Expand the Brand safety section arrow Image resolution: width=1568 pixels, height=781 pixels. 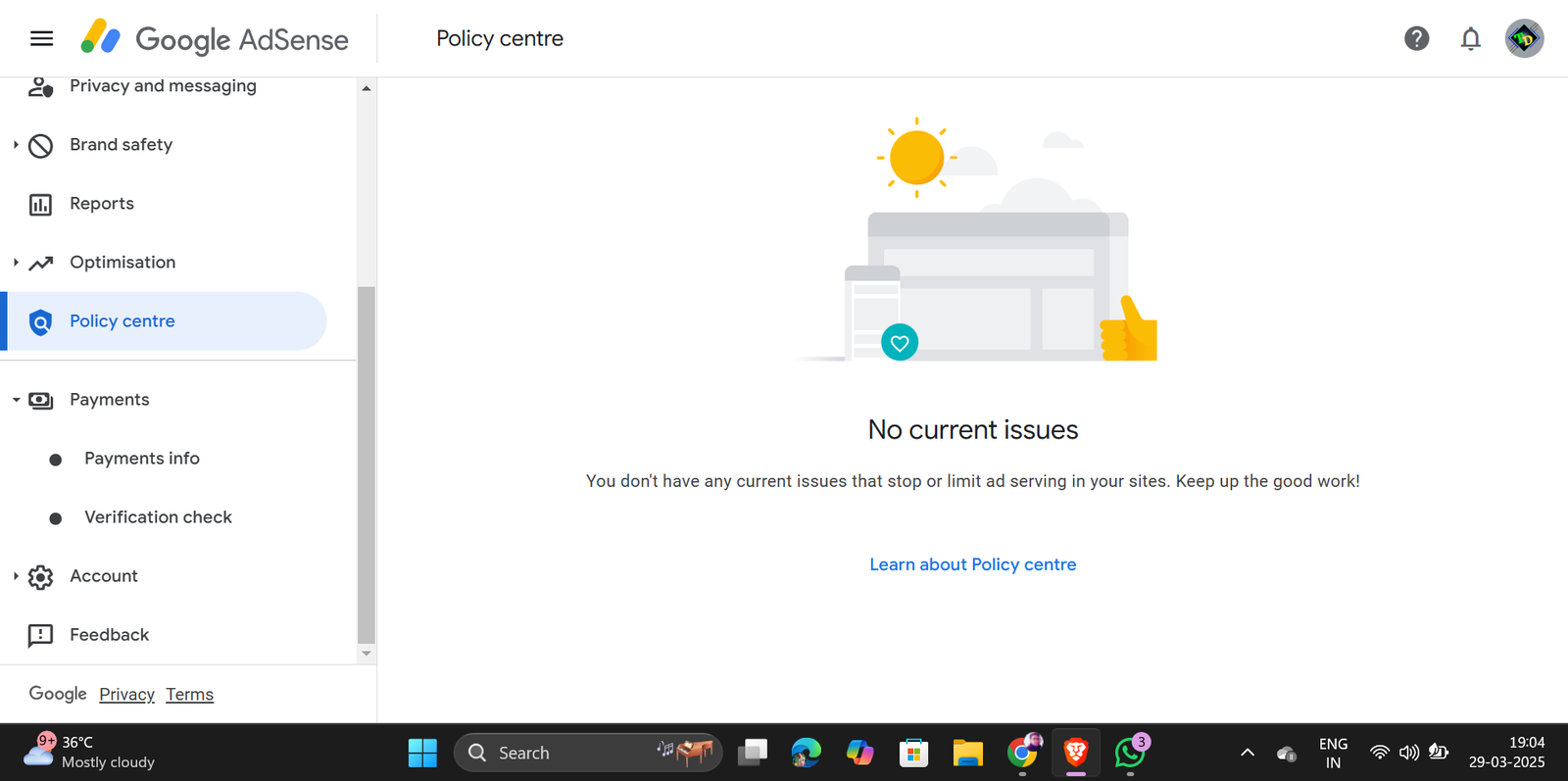pyautogui.click(x=16, y=145)
